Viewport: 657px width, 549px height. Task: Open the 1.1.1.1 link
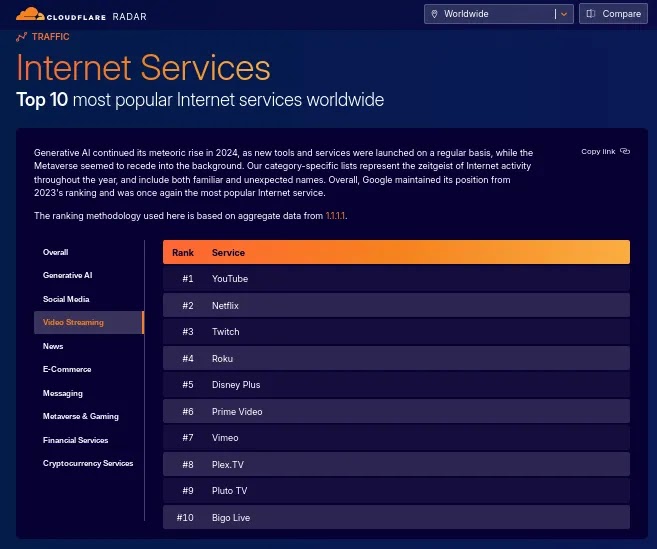pos(335,216)
